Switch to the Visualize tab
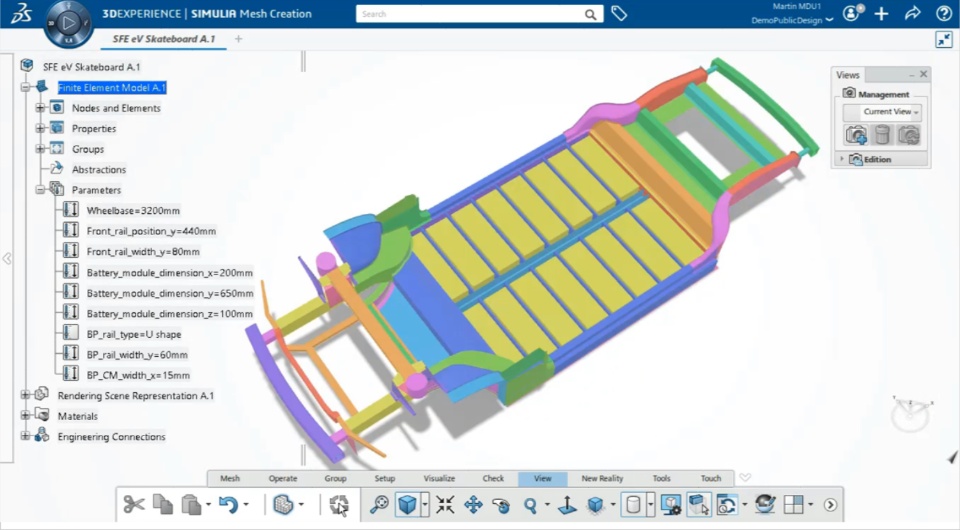The height and width of the screenshot is (530, 960). point(440,479)
